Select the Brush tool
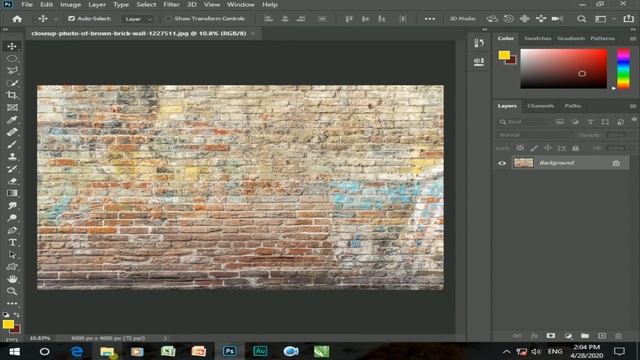Image resolution: width=640 pixels, height=360 pixels. [x=12, y=144]
